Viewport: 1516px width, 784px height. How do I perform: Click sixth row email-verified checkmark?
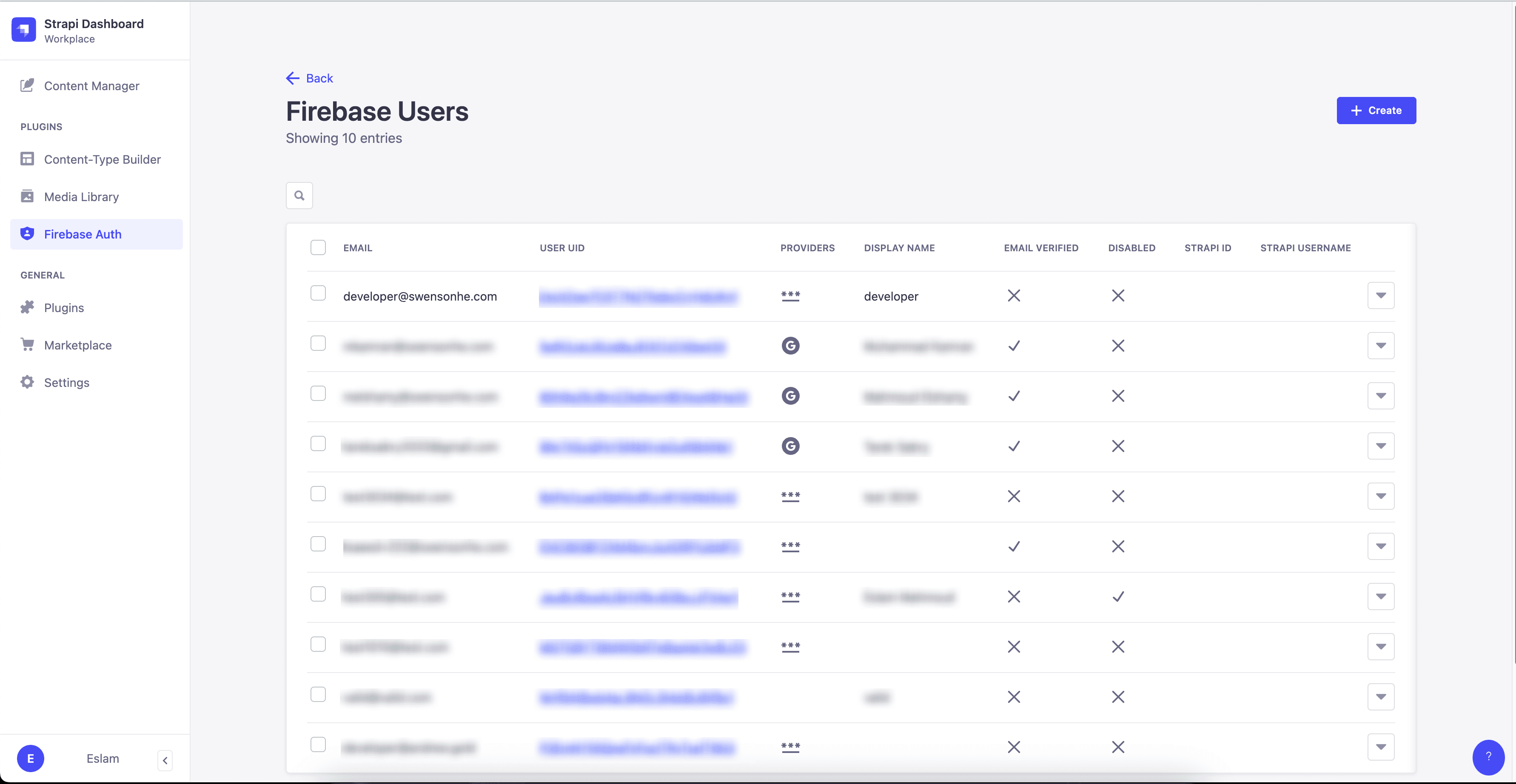pos(1013,546)
